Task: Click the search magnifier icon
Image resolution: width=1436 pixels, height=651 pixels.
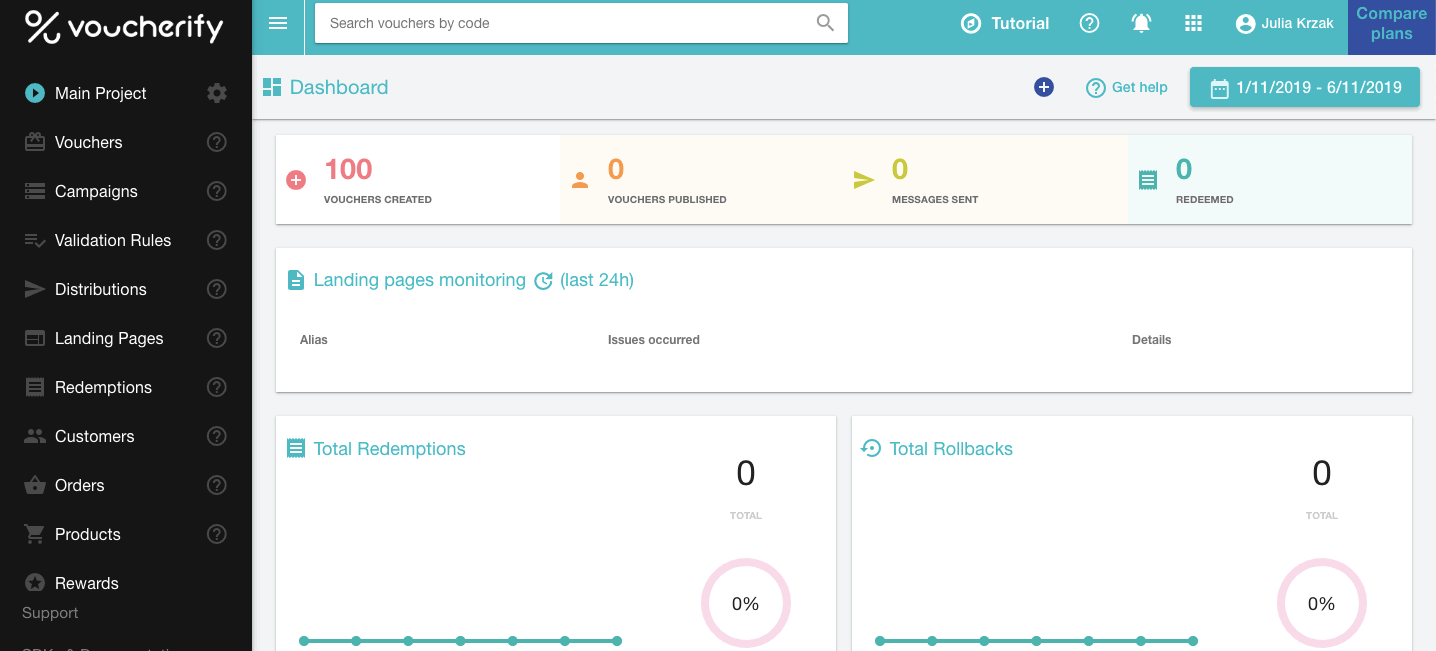Action: pyautogui.click(x=824, y=22)
